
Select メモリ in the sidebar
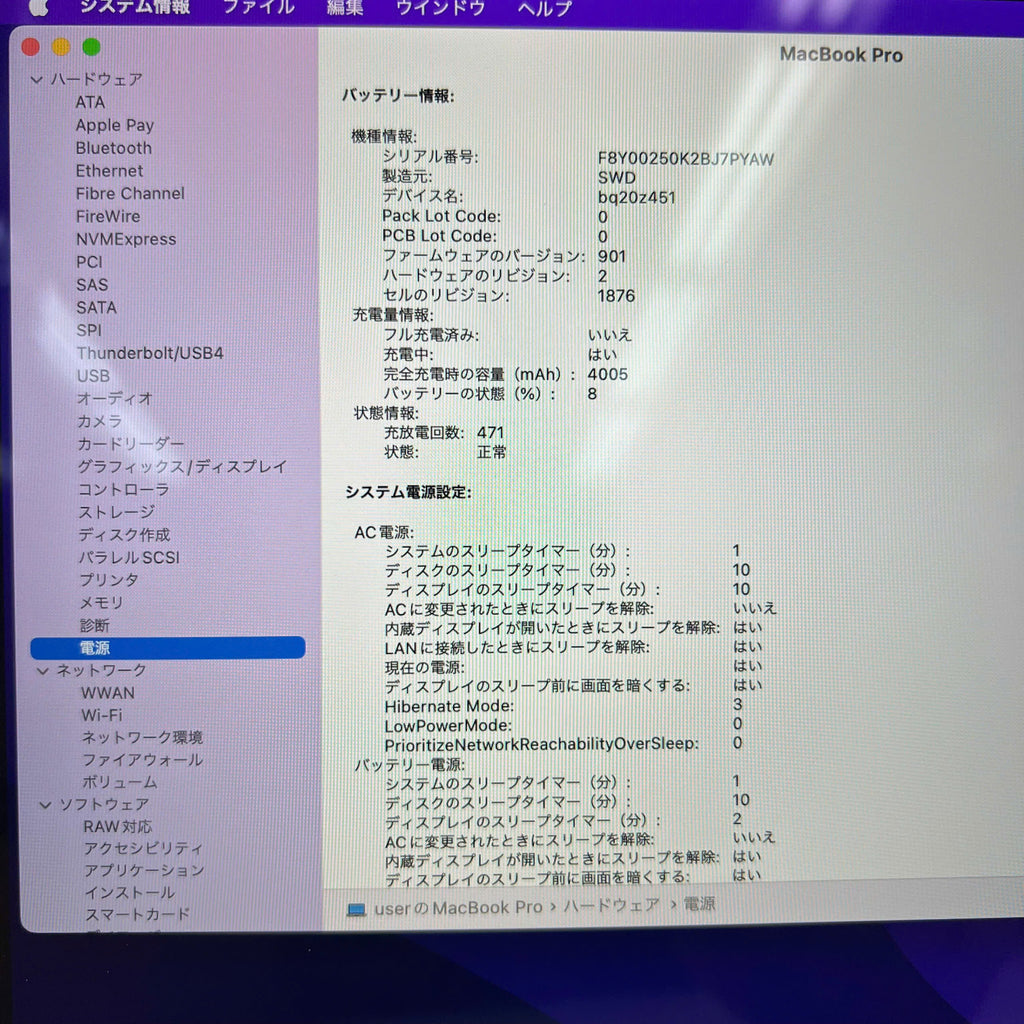101,603
